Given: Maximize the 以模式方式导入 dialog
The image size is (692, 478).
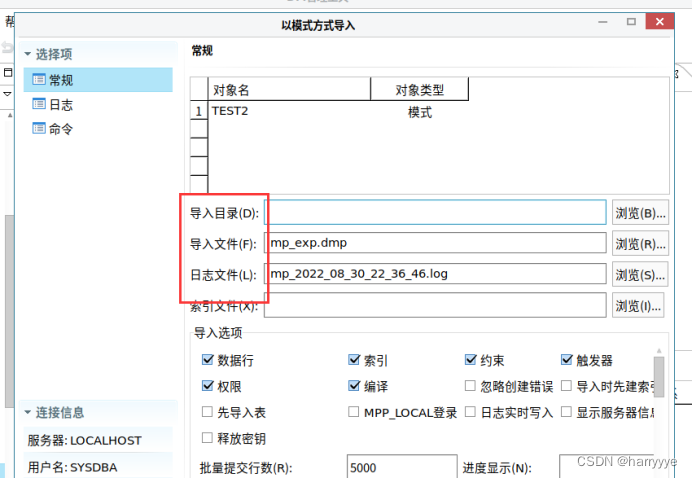Looking at the screenshot, I should (x=631, y=22).
